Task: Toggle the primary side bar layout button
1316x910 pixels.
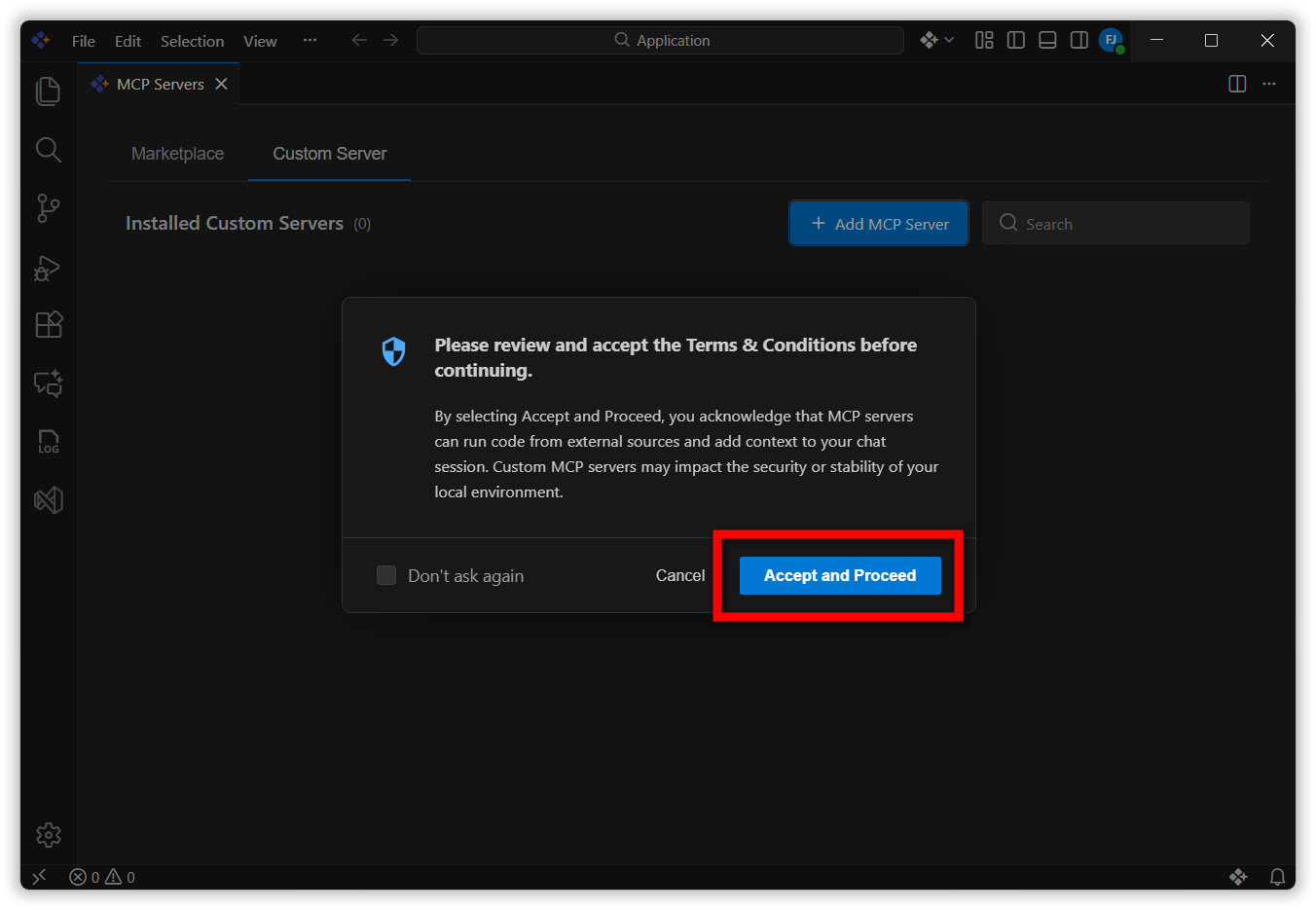Action: (x=1015, y=40)
